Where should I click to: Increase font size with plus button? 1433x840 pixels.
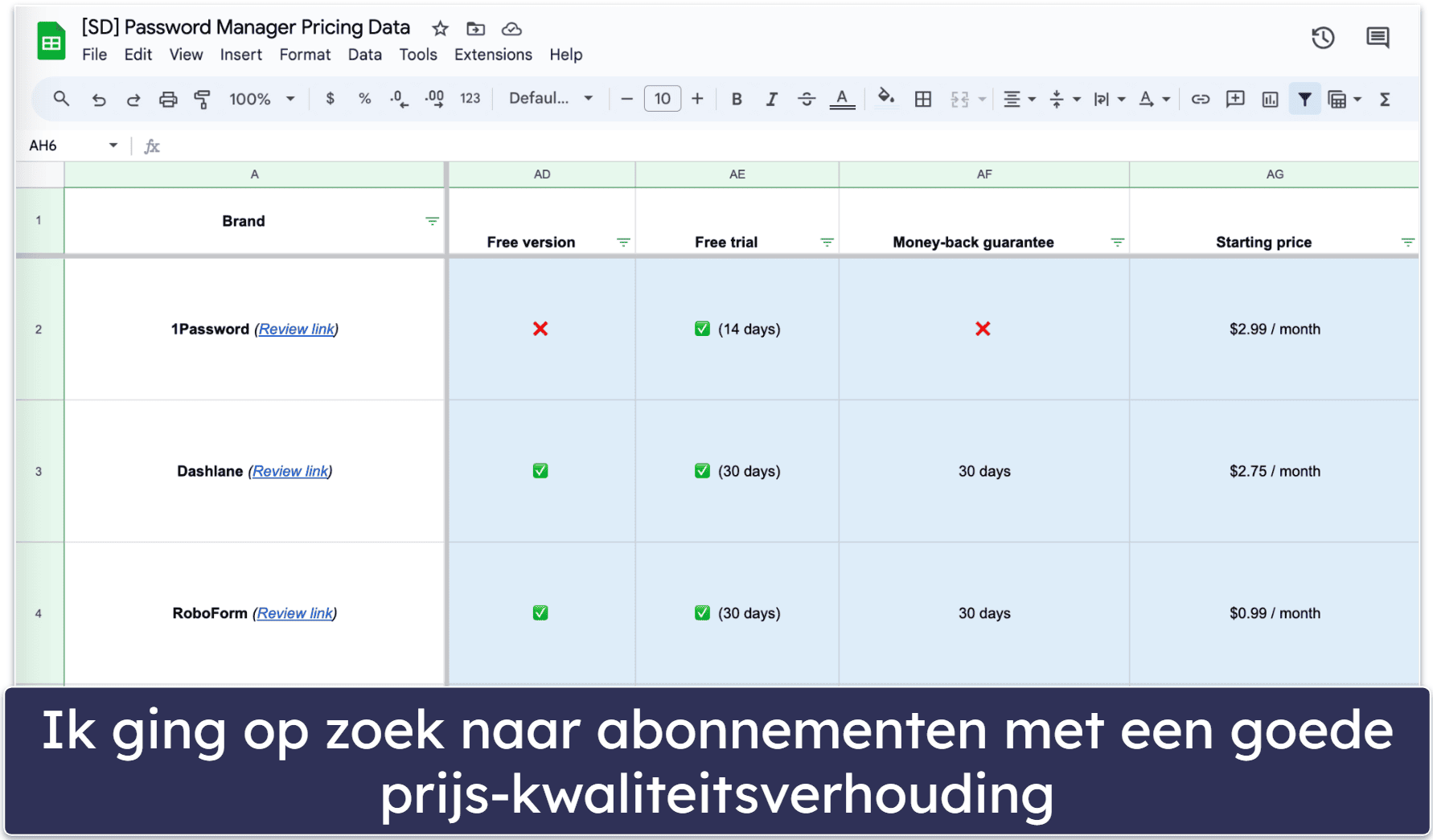(697, 99)
